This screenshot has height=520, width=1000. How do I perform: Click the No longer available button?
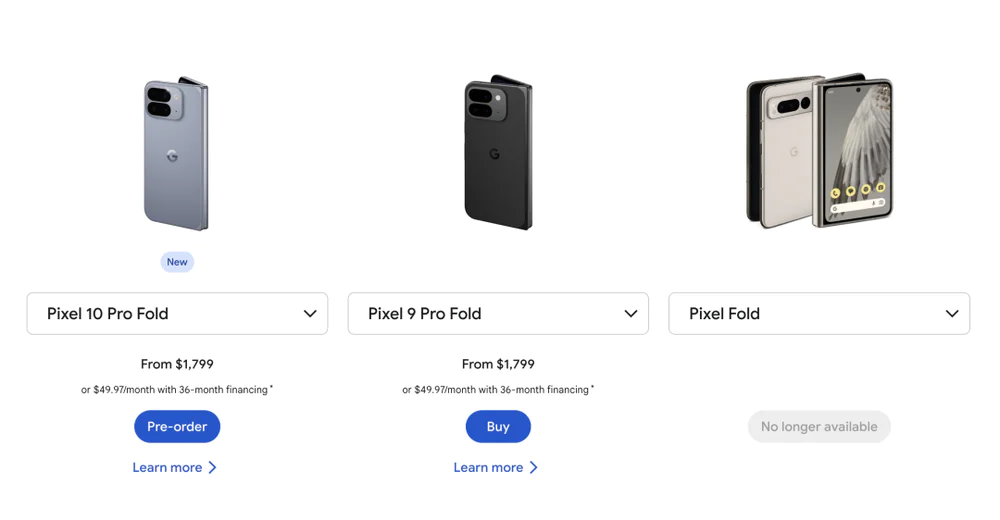[x=819, y=427]
